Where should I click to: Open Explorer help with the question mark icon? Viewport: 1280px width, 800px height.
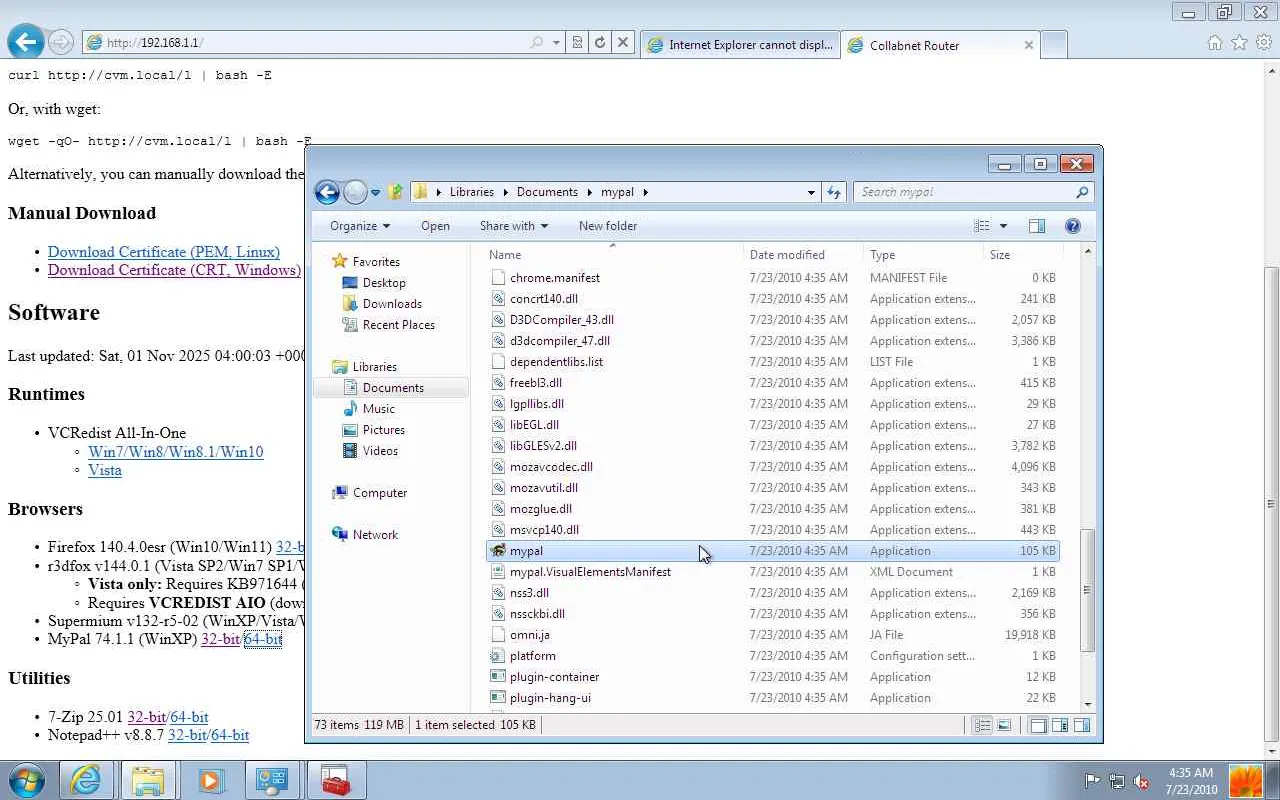[x=1073, y=226]
